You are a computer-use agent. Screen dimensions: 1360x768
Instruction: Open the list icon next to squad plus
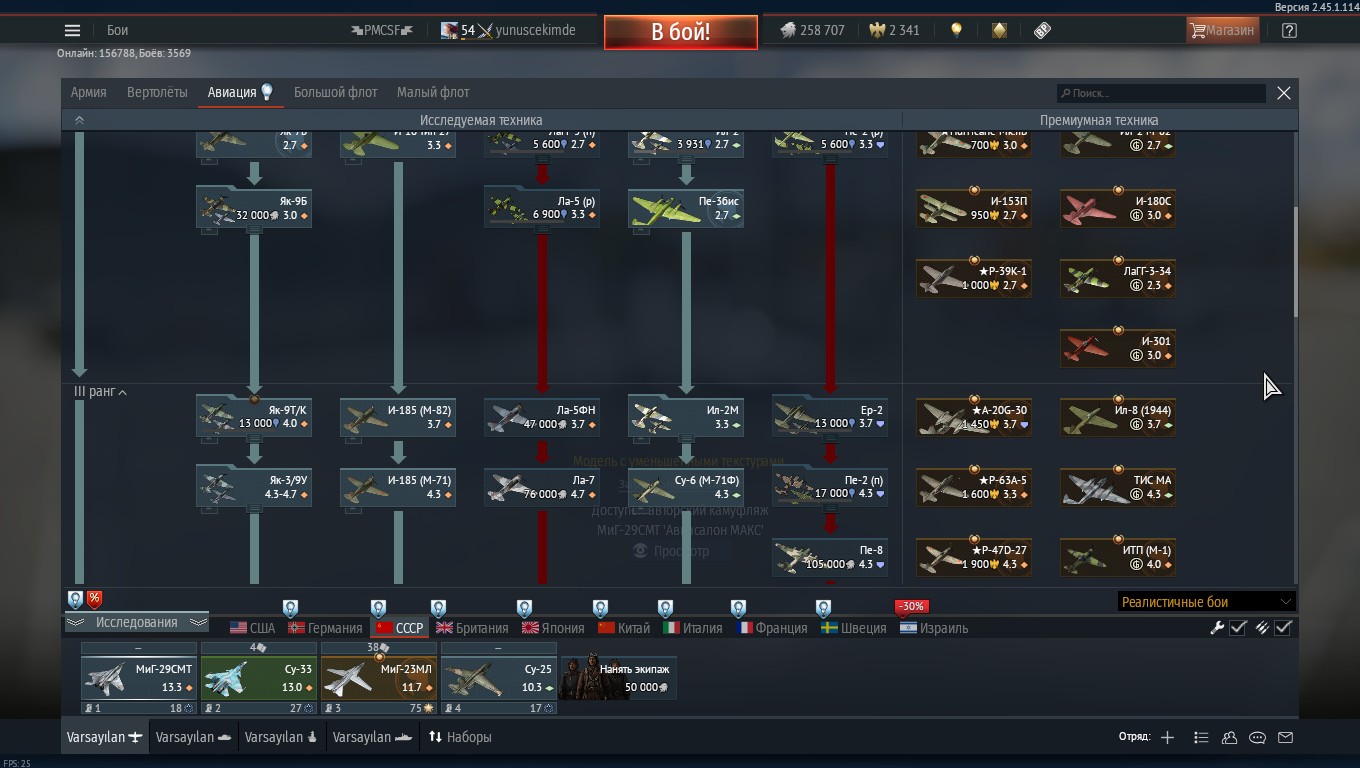pyautogui.click(x=1201, y=737)
